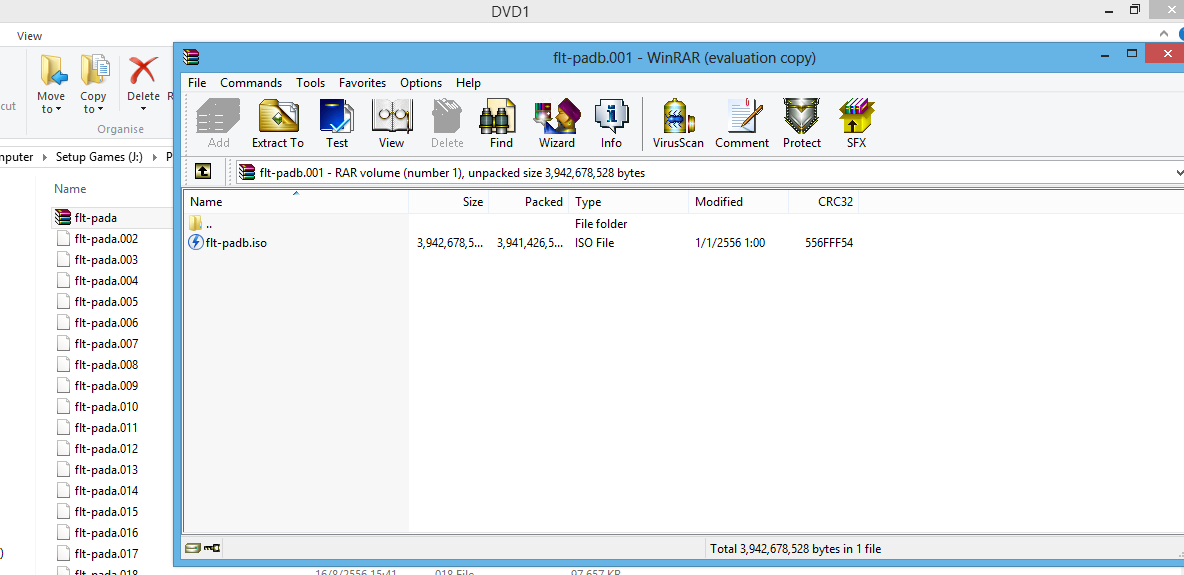Viewport: 1184px width, 575px height.
Task: Expand the Explorer Delete dropdown arrow
Action: [x=143, y=110]
